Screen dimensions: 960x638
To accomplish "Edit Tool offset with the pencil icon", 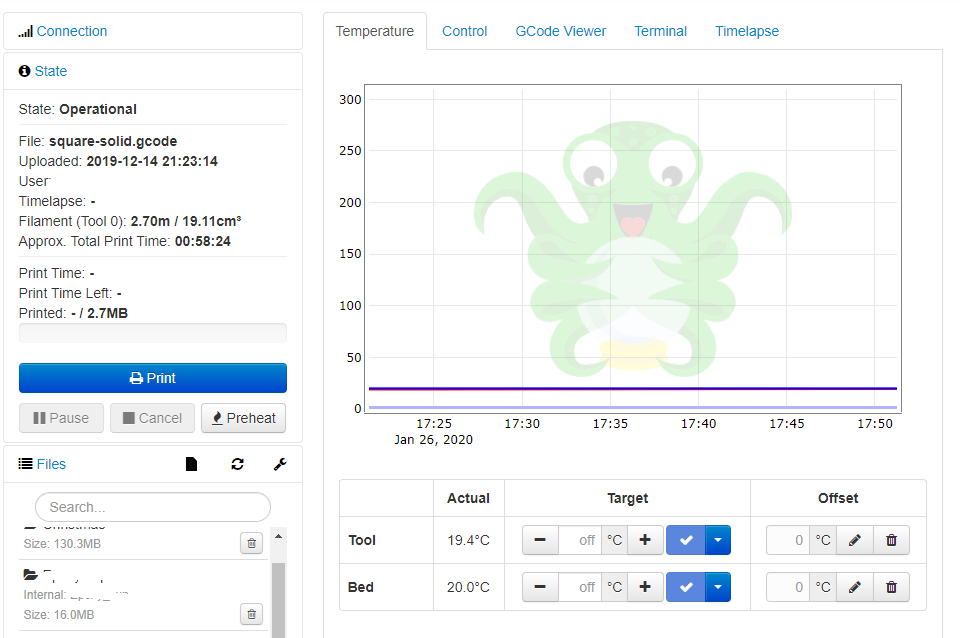I will (855, 540).
